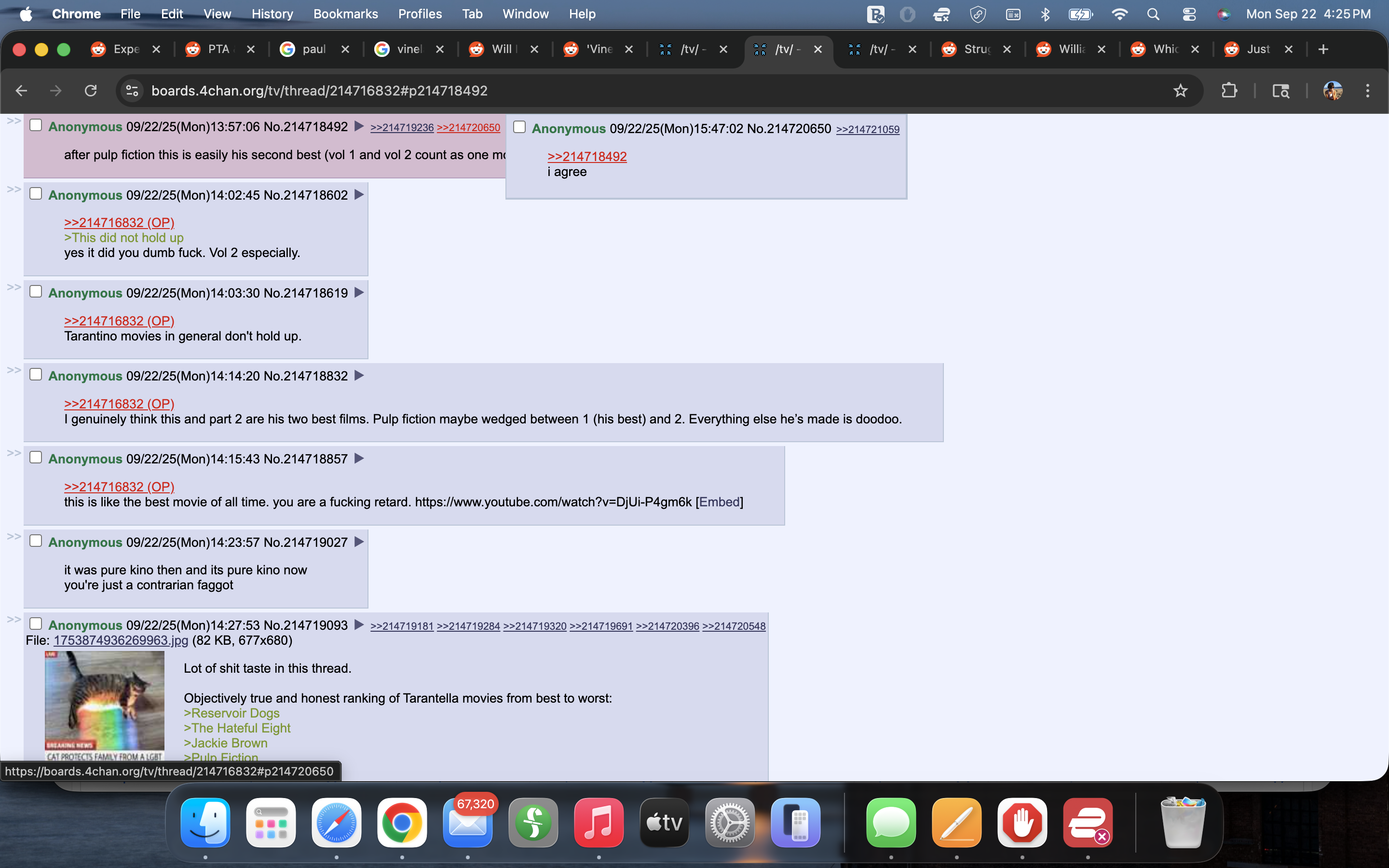Reload the current 4chan thread page
The image size is (1389, 868).
coord(91,91)
